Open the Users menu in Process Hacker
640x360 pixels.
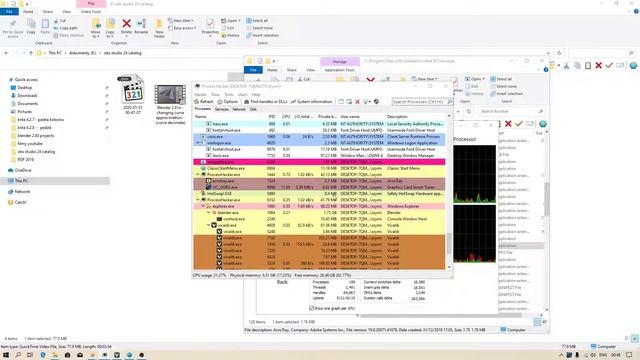[242, 95]
